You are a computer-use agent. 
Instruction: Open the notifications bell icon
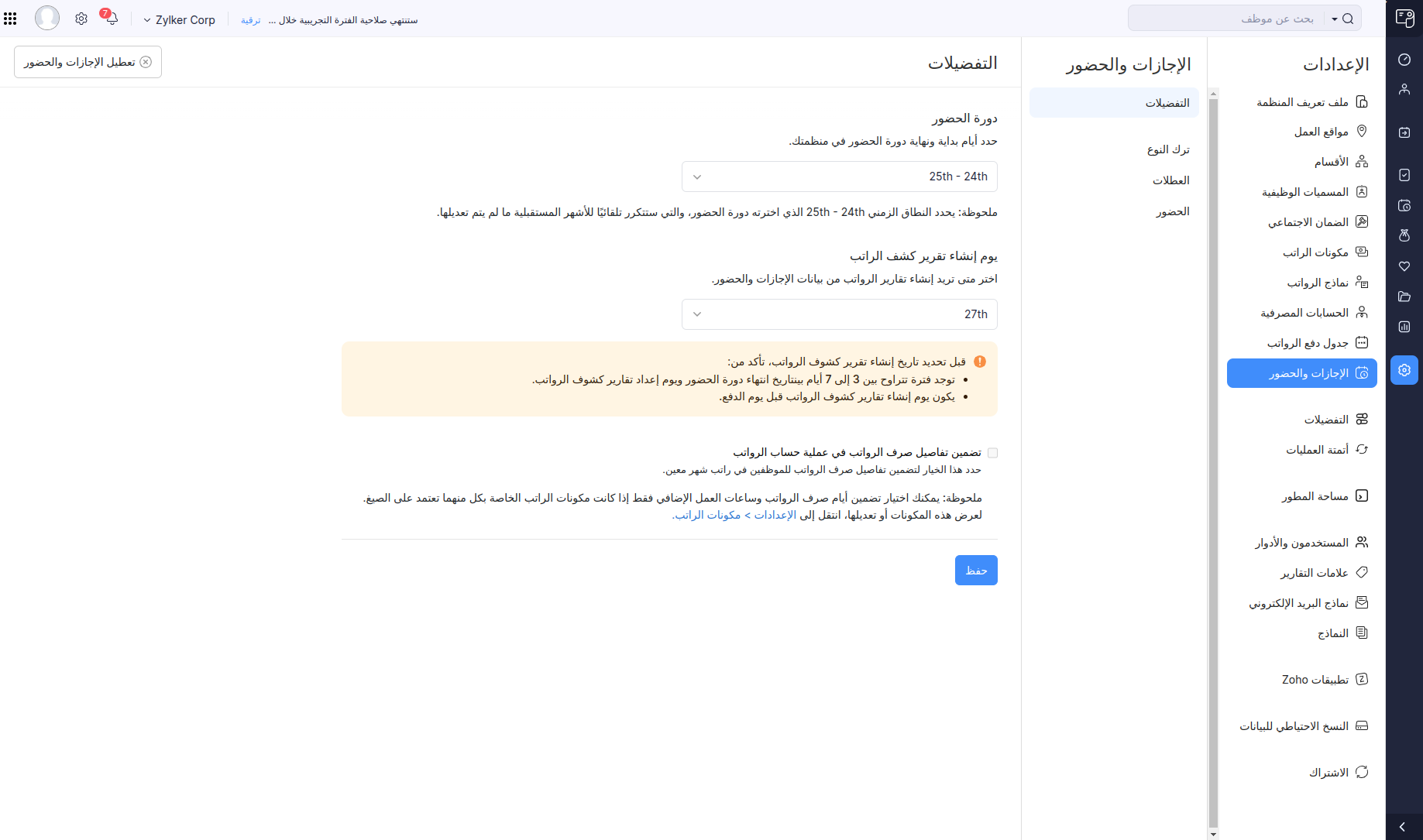pyautogui.click(x=111, y=19)
